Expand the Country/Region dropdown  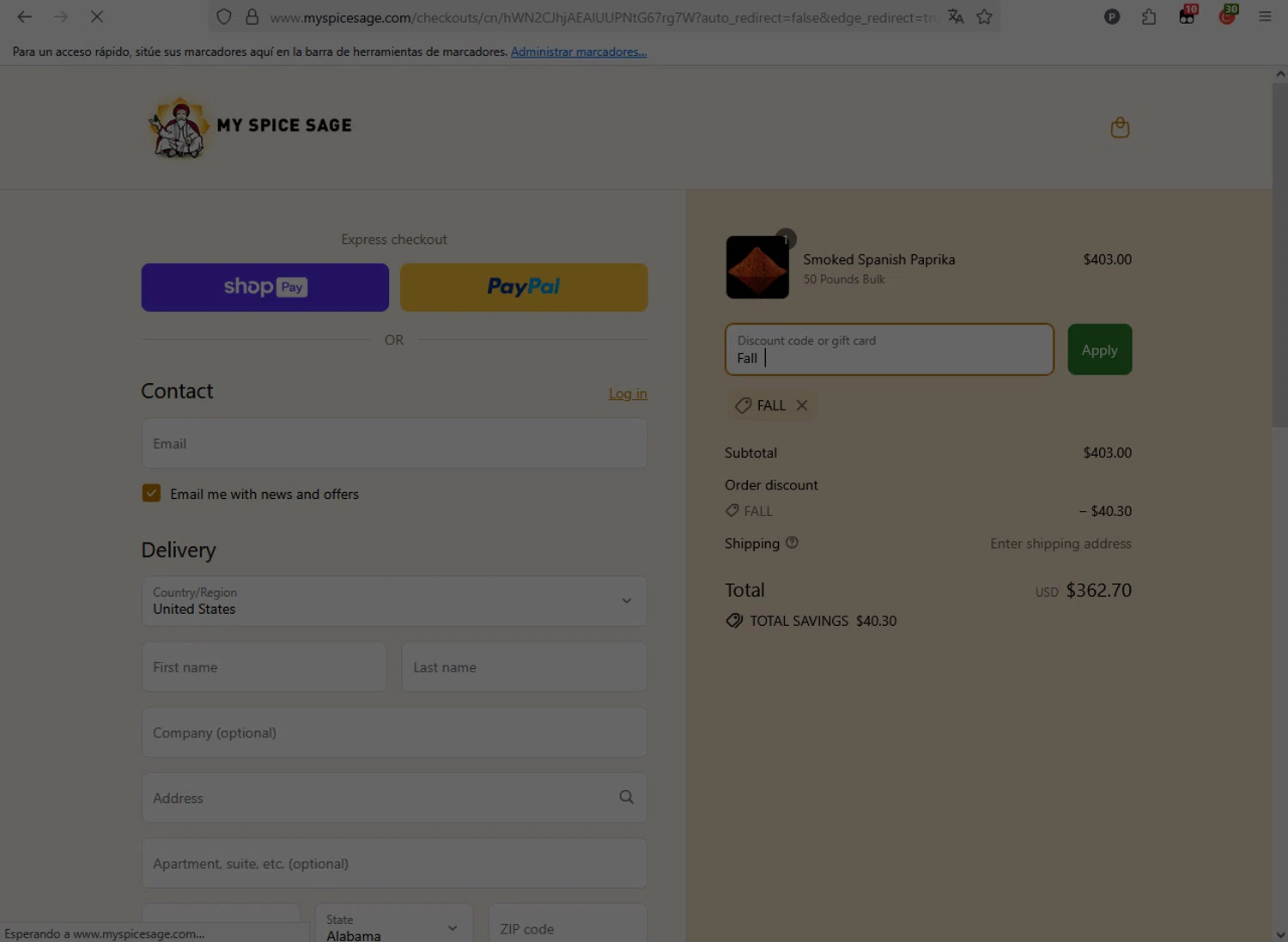click(394, 601)
